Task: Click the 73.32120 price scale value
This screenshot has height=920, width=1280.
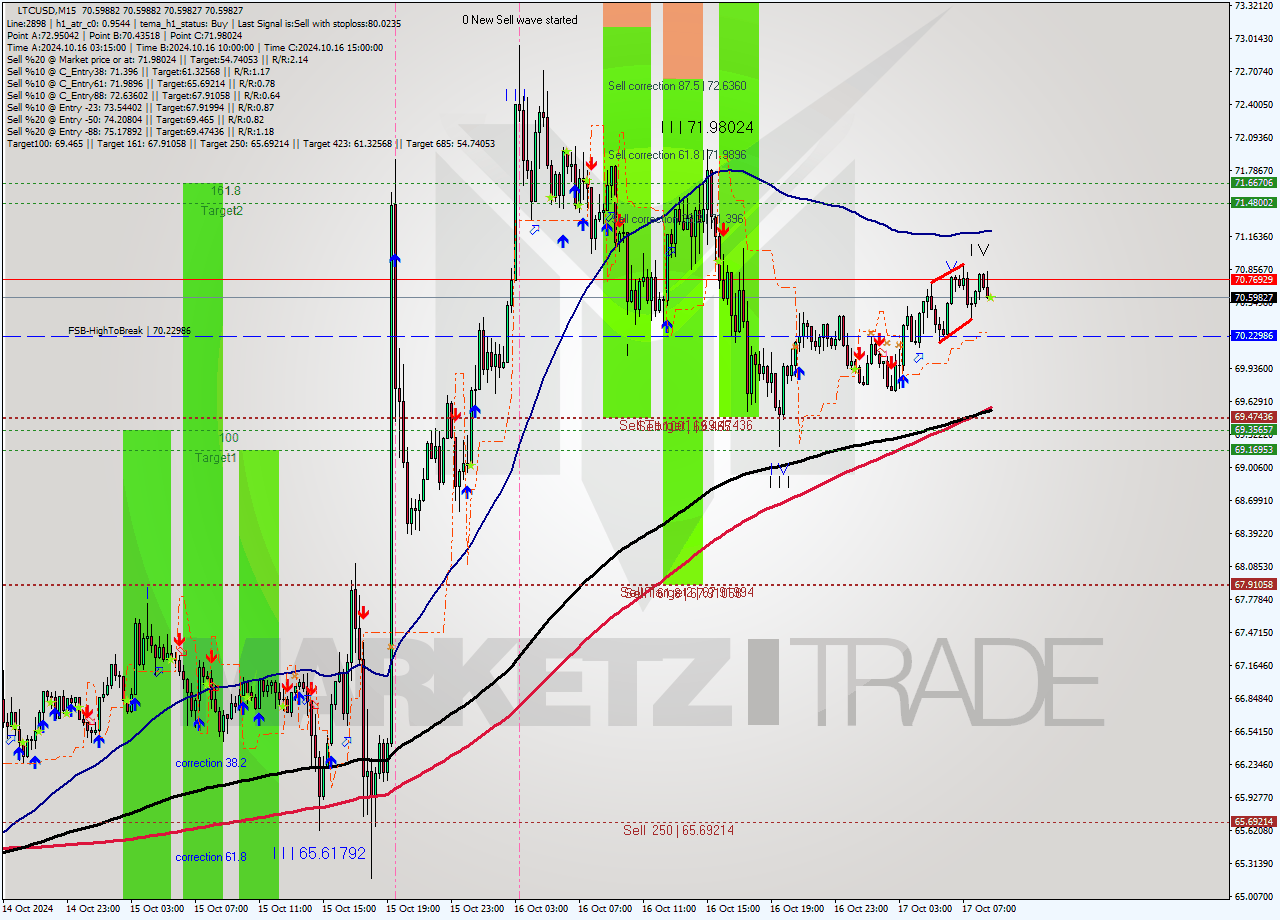Action: [1253, 6]
